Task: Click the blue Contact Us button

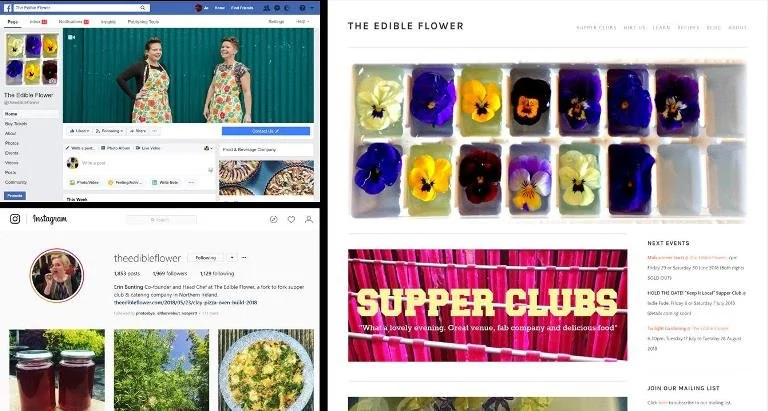Action: (x=266, y=131)
